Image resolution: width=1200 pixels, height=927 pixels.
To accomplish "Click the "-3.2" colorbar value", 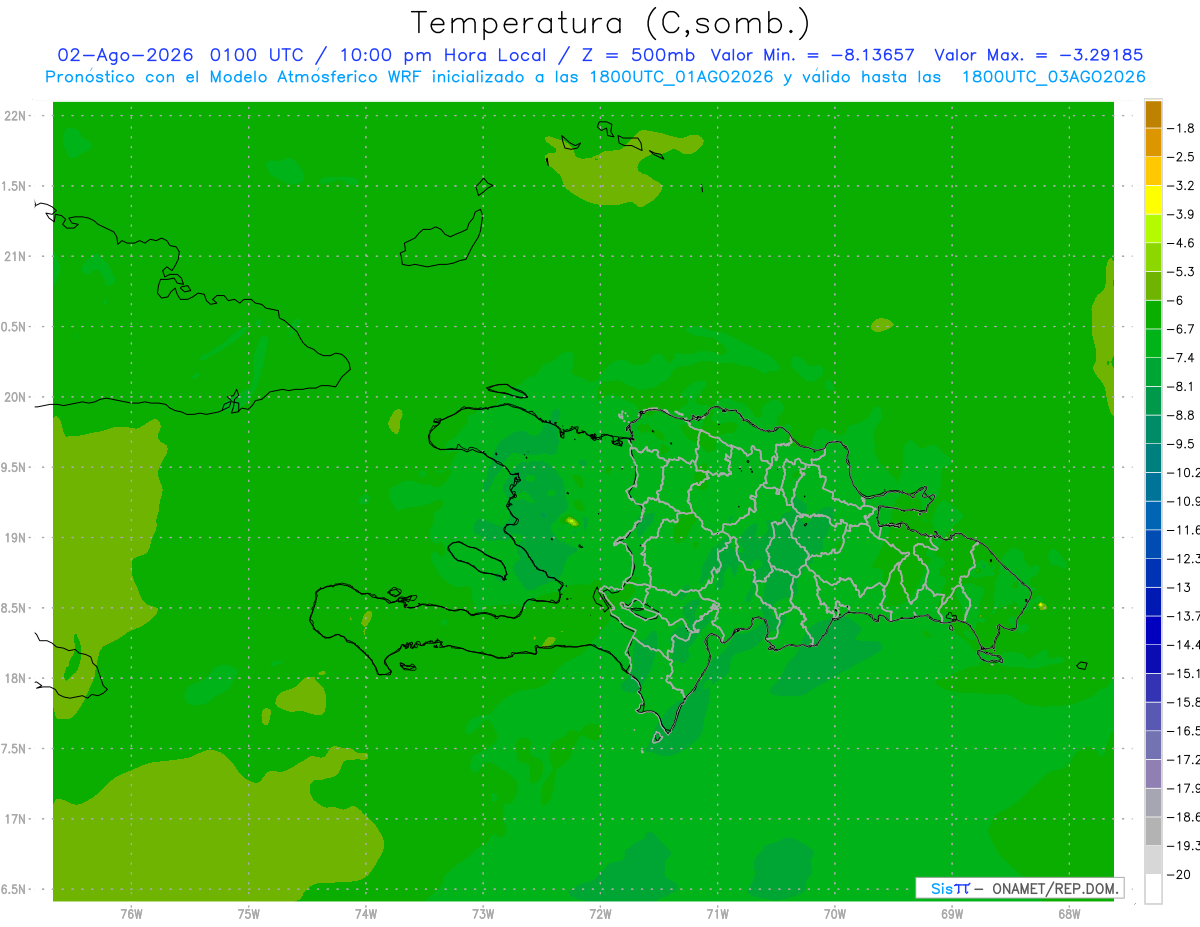I will click(x=1182, y=185).
